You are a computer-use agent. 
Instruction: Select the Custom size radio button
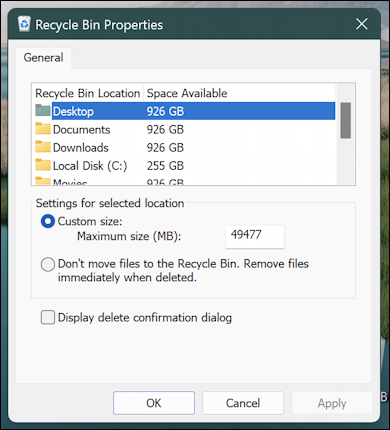(x=48, y=221)
